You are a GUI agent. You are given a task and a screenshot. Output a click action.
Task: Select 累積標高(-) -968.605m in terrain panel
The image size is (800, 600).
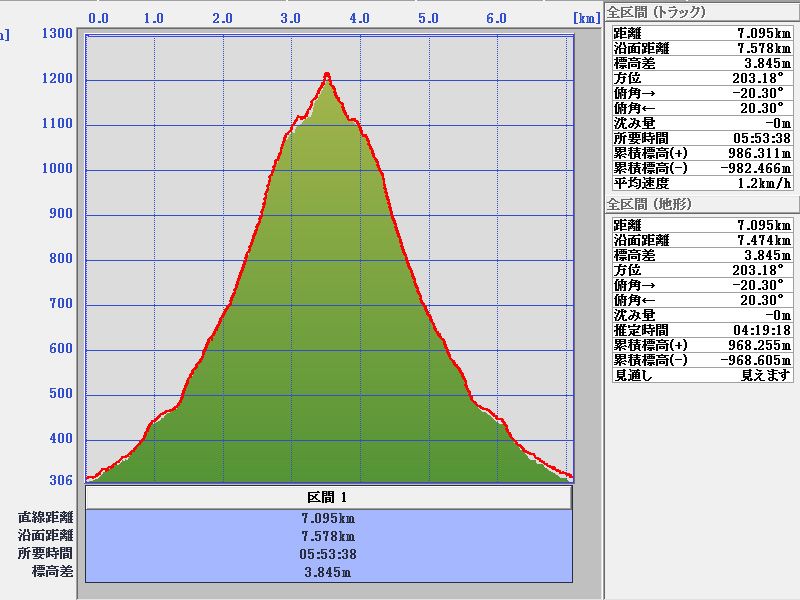point(702,359)
